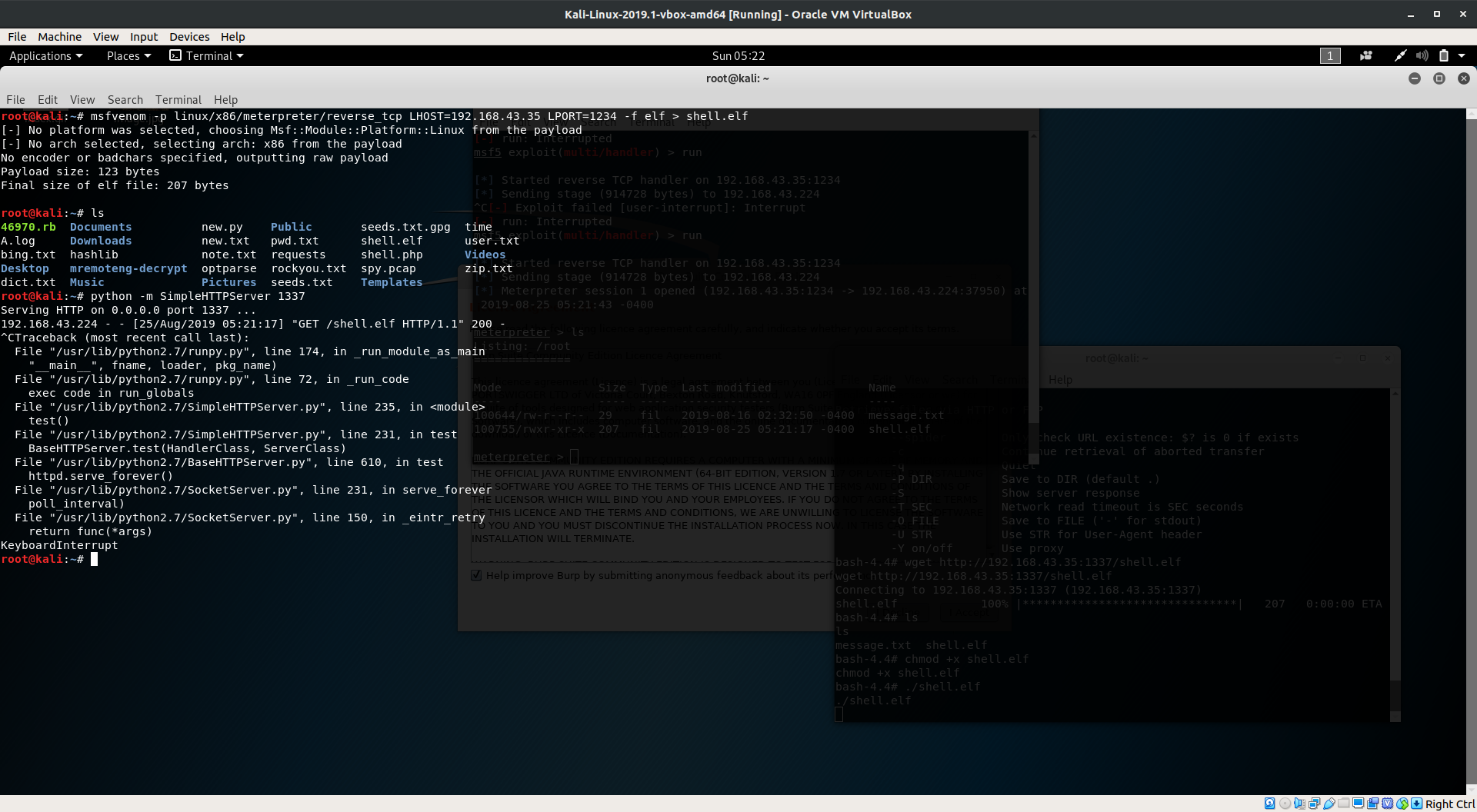Click the keyboard capture arrow icon
The height and width of the screenshot is (812, 1477).
(1416, 804)
